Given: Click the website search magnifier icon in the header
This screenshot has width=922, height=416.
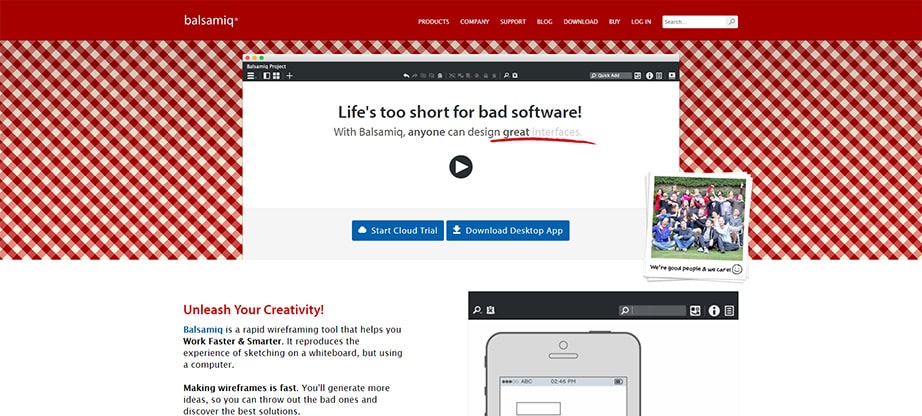Looking at the screenshot, I should [x=731, y=22].
